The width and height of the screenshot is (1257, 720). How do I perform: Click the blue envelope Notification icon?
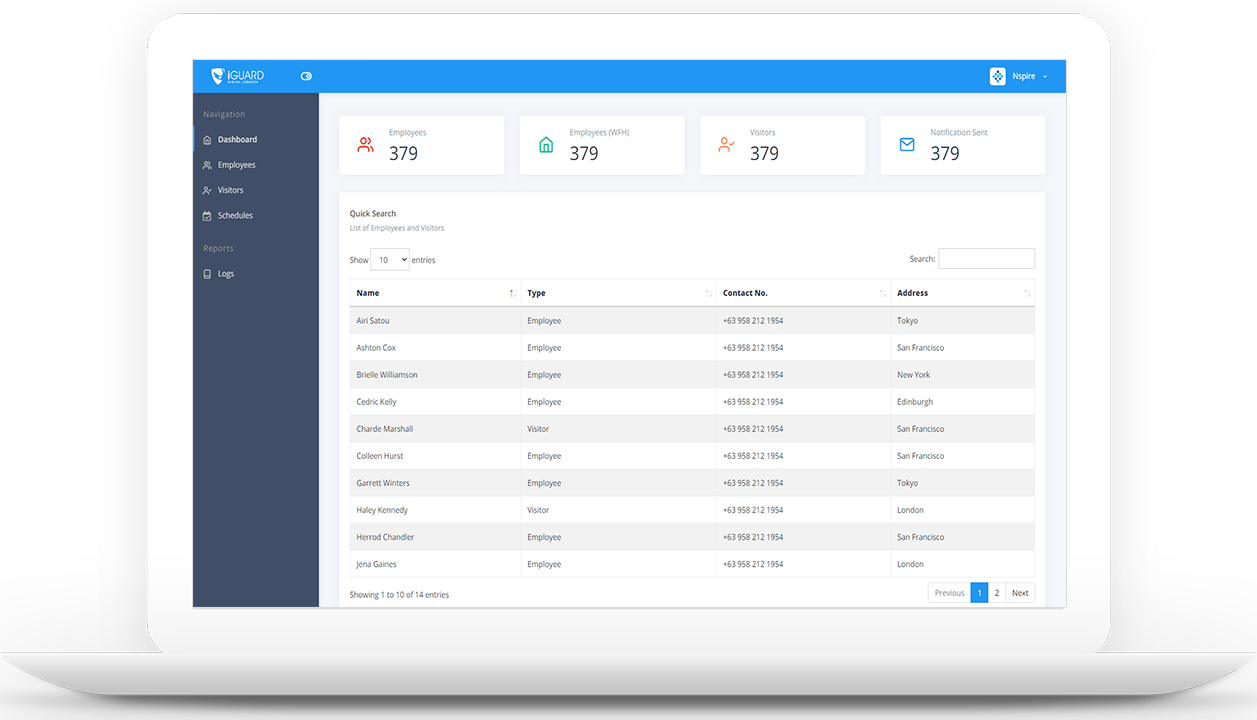[x=907, y=145]
